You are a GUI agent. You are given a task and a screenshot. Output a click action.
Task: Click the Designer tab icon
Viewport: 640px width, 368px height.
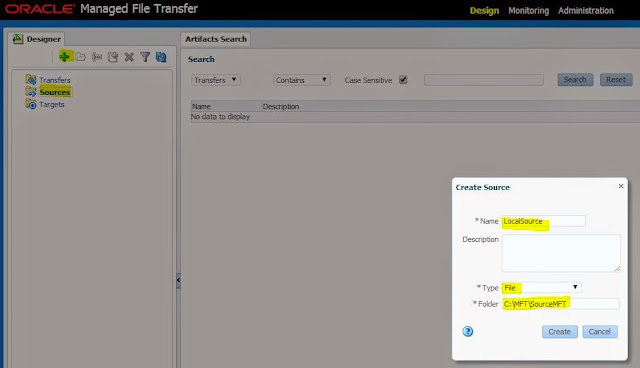(18, 39)
